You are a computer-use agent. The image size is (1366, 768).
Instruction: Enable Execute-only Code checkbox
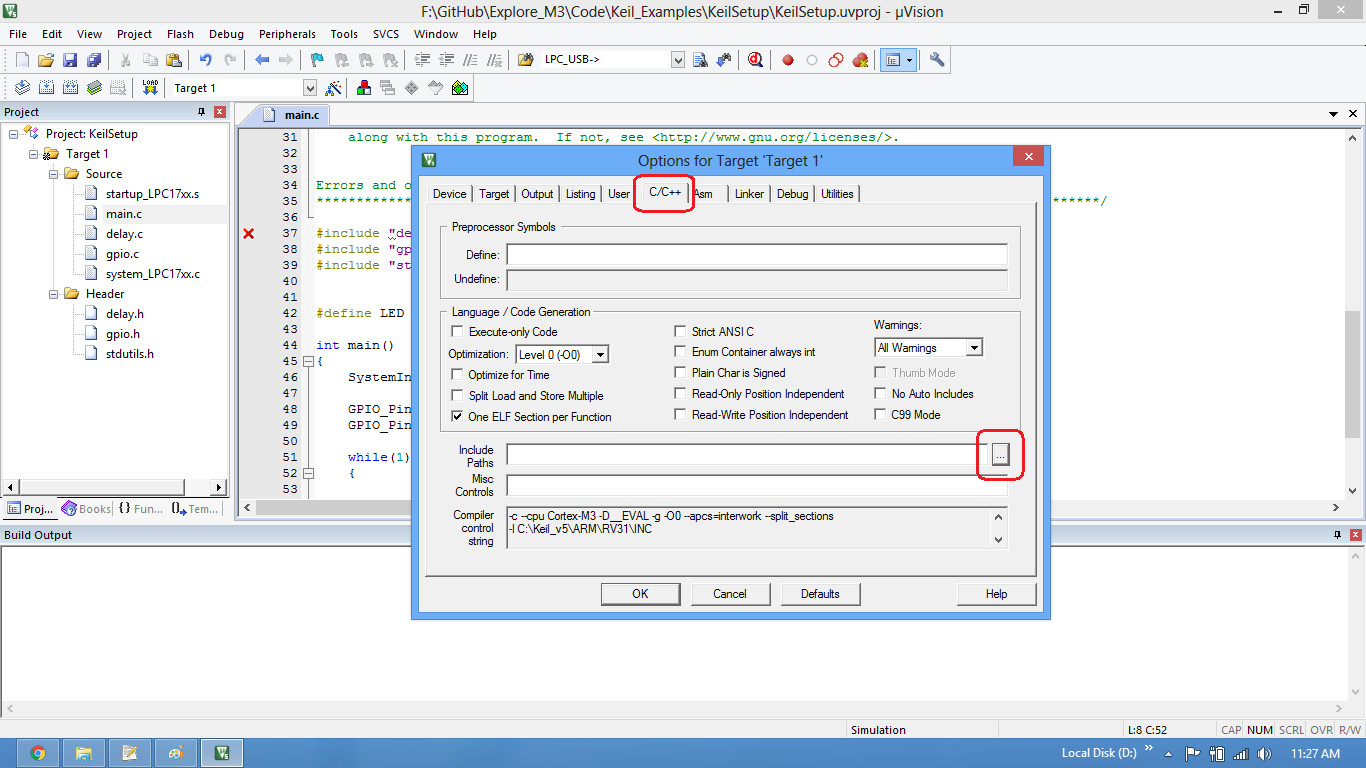click(458, 332)
